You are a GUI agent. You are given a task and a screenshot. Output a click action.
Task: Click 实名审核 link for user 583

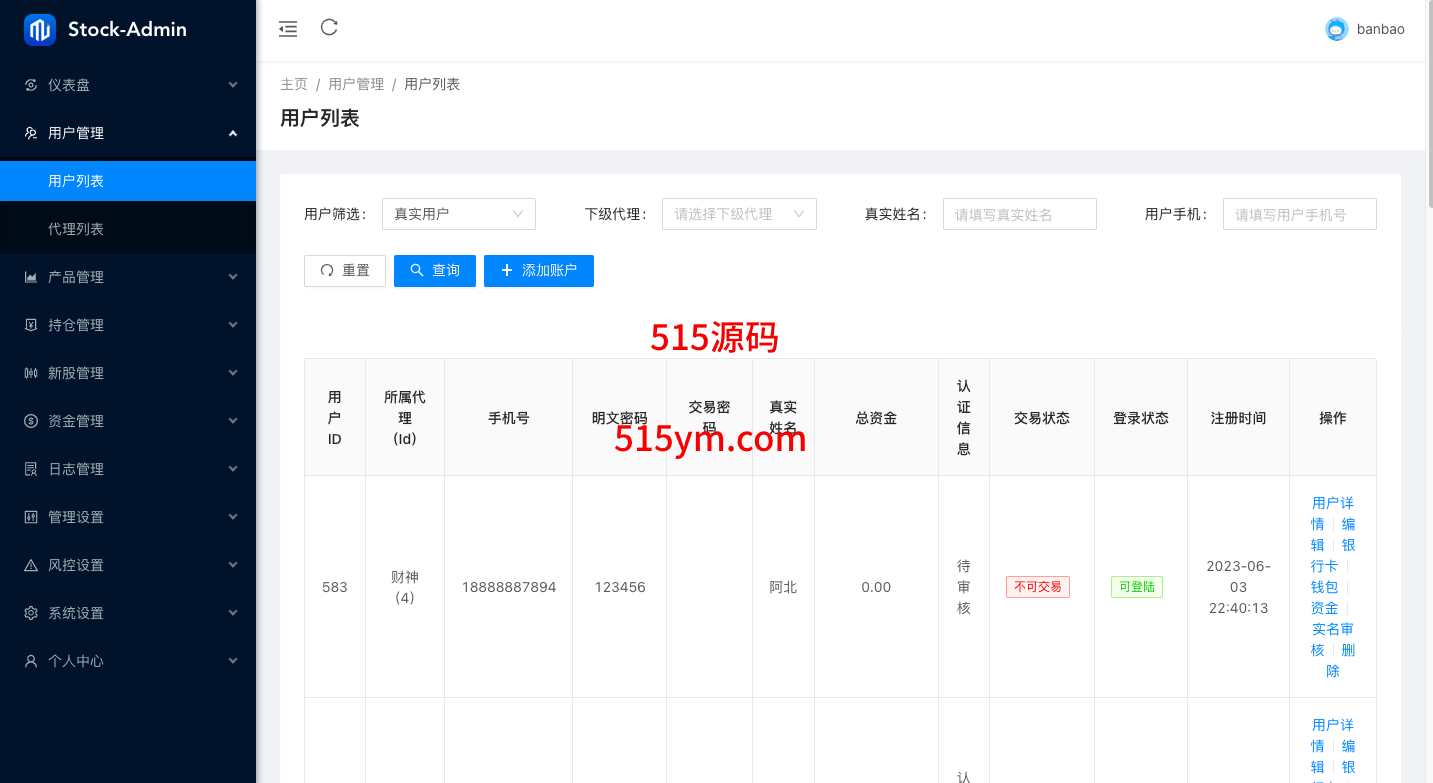click(x=1332, y=629)
